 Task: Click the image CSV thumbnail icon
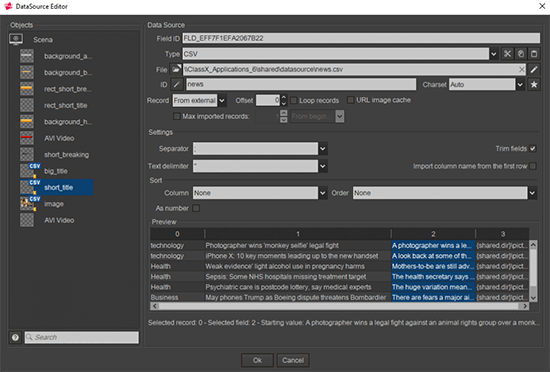[x=29, y=204]
